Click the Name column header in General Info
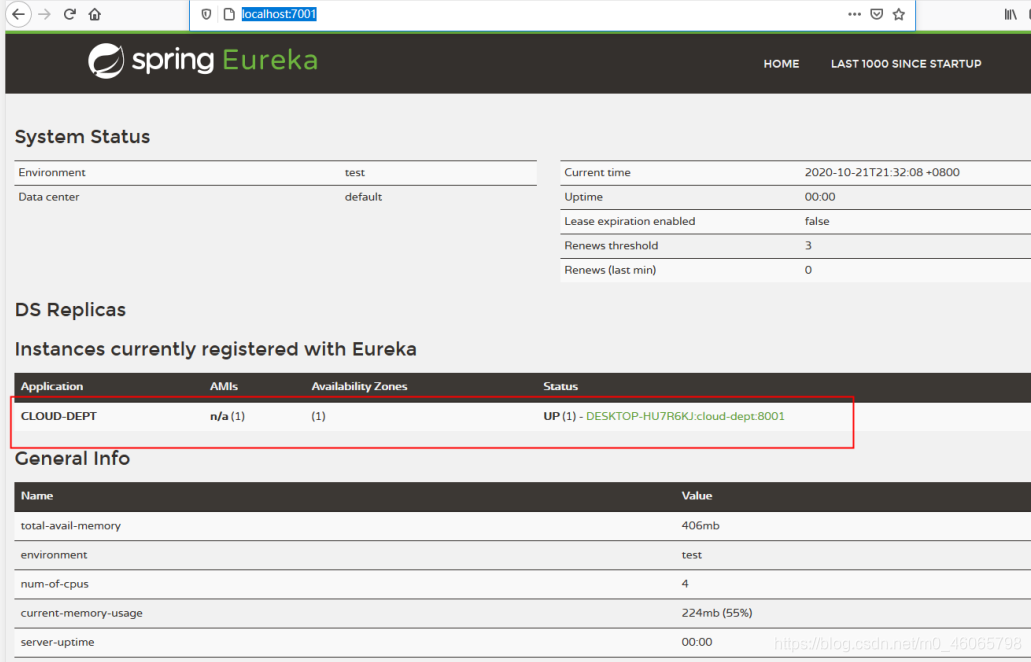Image resolution: width=1031 pixels, height=662 pixels. tap(37, 496)
